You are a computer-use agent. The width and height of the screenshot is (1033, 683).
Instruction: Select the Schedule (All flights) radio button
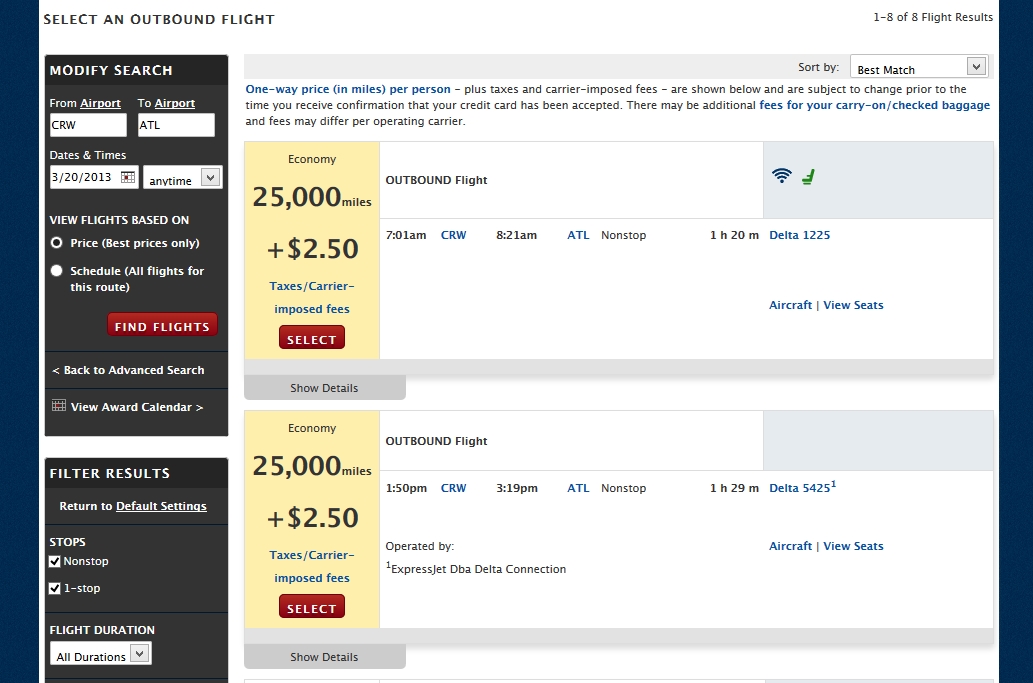[57, 271]
